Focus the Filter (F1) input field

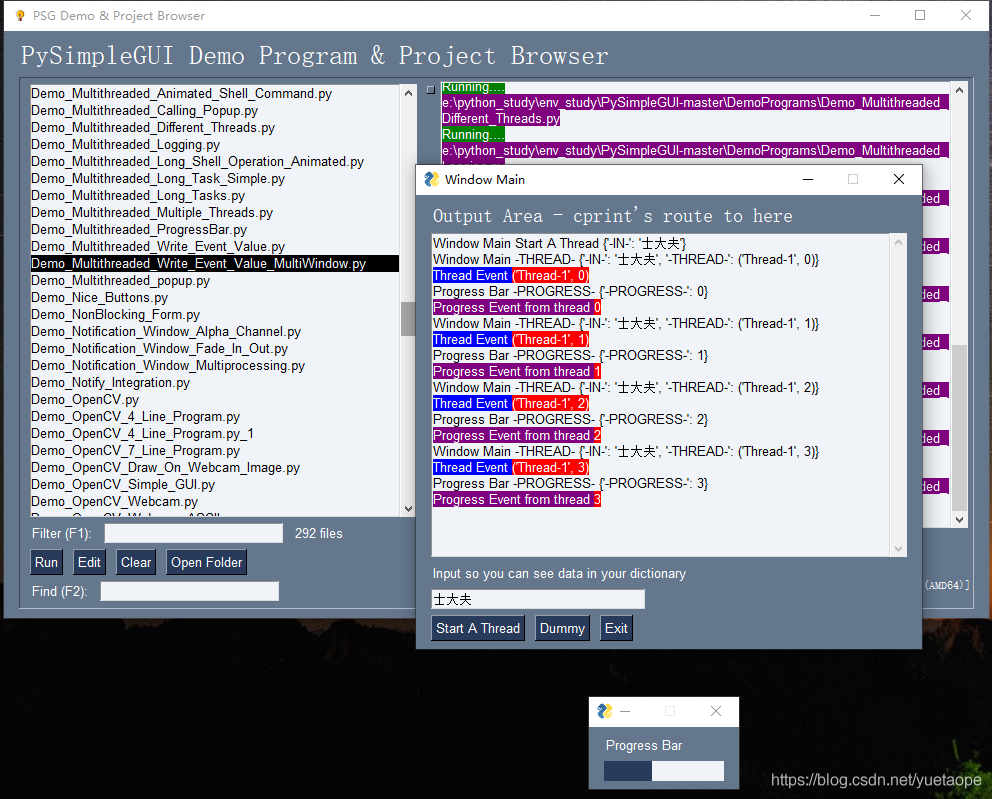(194, 533)
